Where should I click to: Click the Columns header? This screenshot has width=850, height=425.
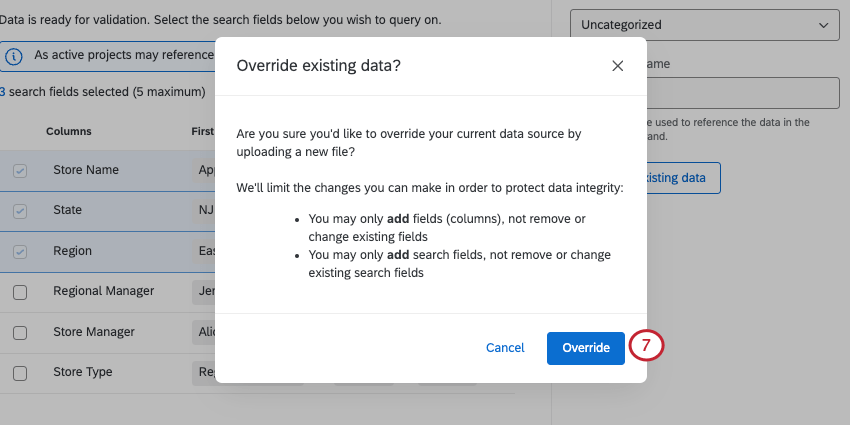68,131
